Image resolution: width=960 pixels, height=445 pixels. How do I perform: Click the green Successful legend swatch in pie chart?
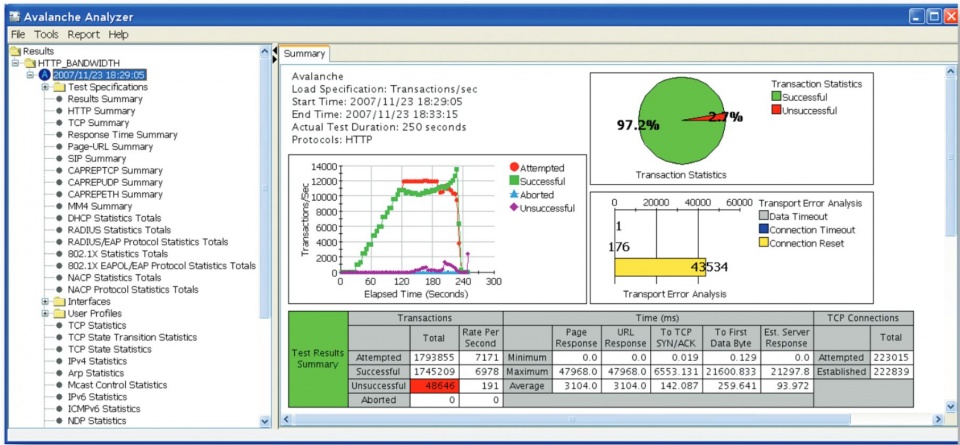[x=776, y=97]
